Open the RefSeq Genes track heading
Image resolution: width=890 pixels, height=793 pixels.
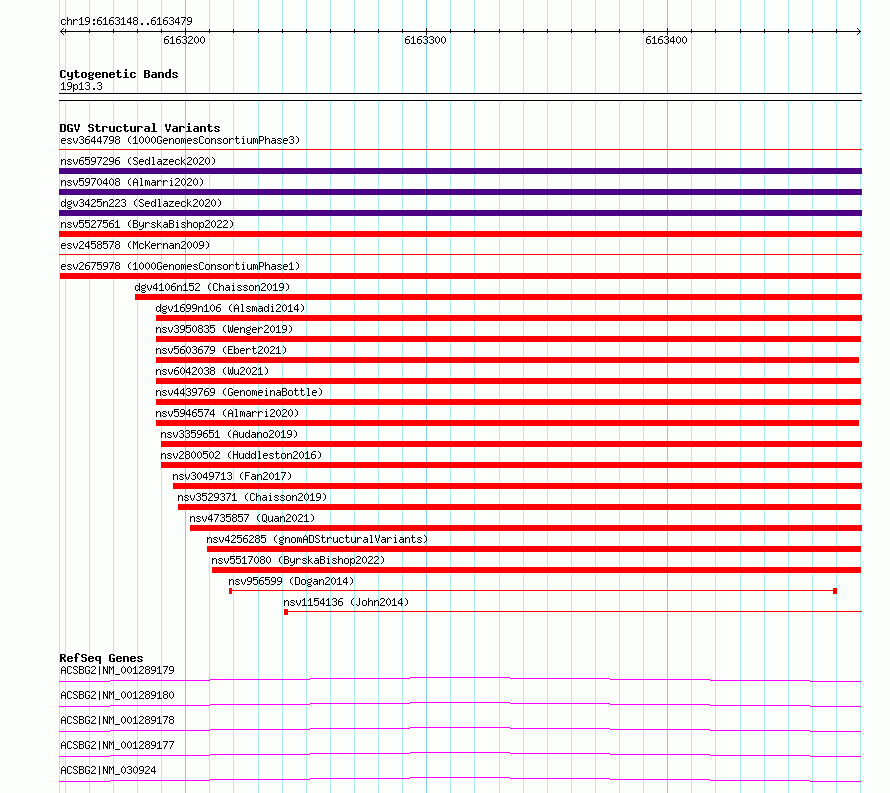click(101, 658)
